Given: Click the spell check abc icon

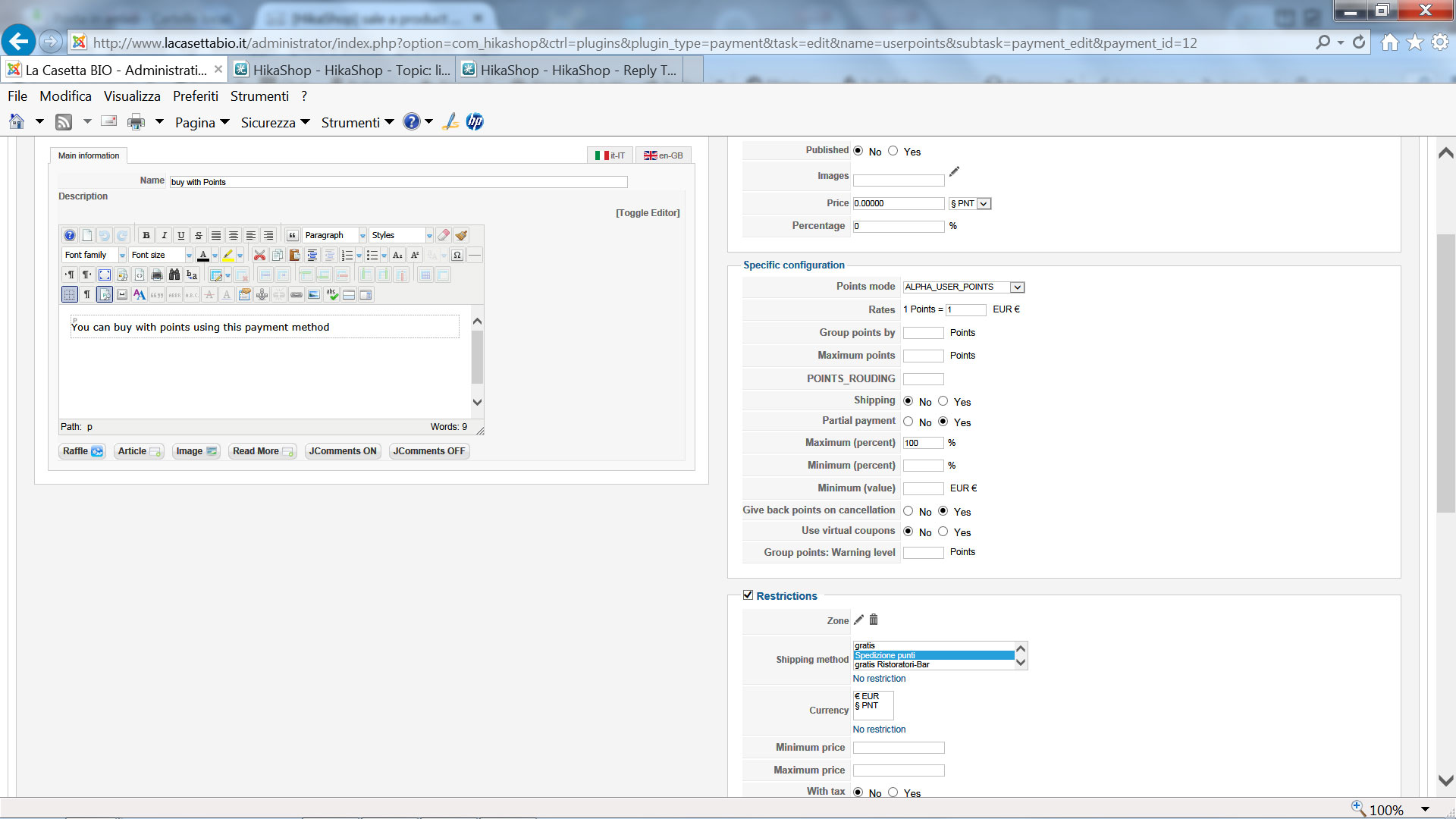Looking at the screenshot, I should (332, 294).
